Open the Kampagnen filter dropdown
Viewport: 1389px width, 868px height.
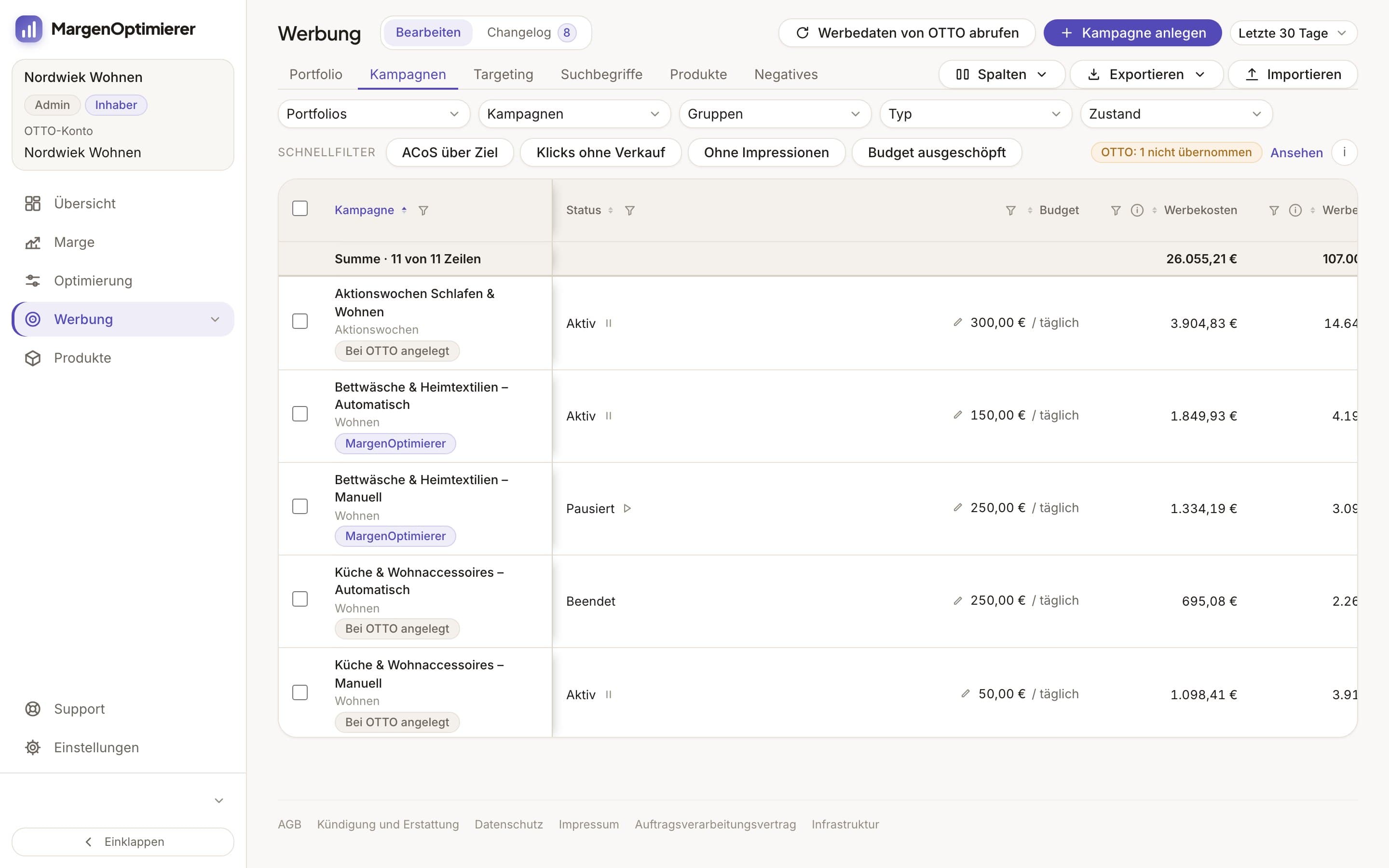(574, 114)
